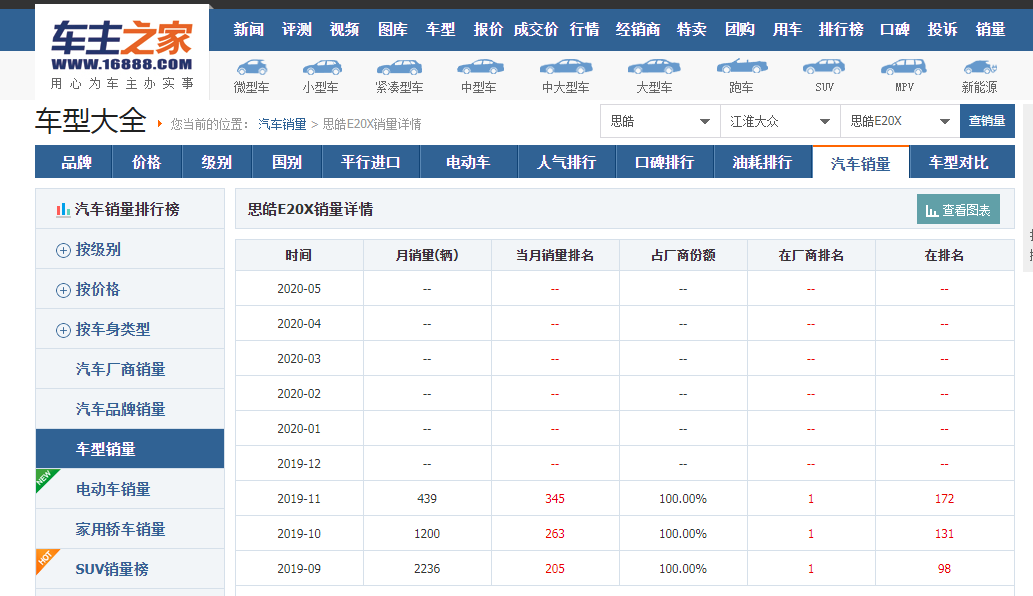The image size is (1033, 596).
Task: Click the 占厂商份额 column header
Action: 683,255
